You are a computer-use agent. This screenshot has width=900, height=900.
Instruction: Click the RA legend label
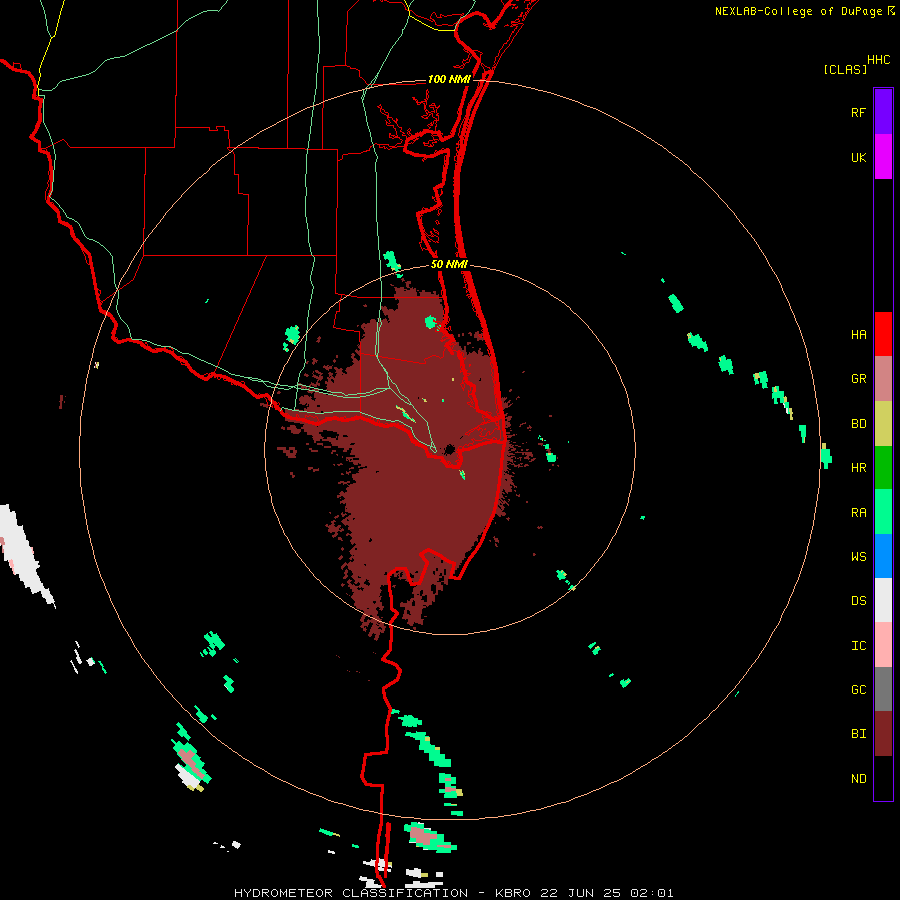point(858,512)
